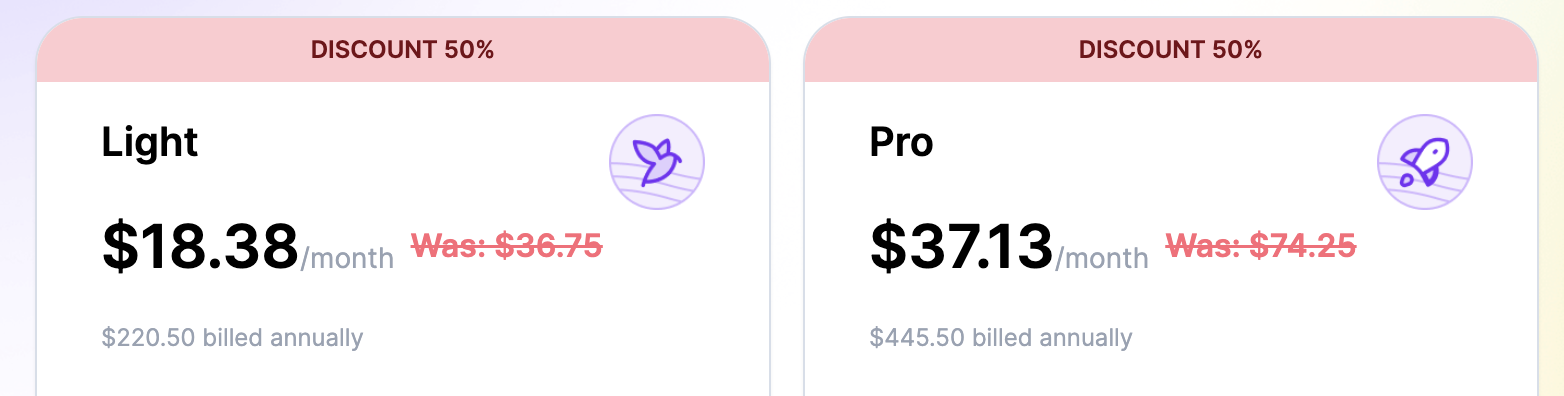
Task: Click the pink header of the right card
Action: (1171, 49)
